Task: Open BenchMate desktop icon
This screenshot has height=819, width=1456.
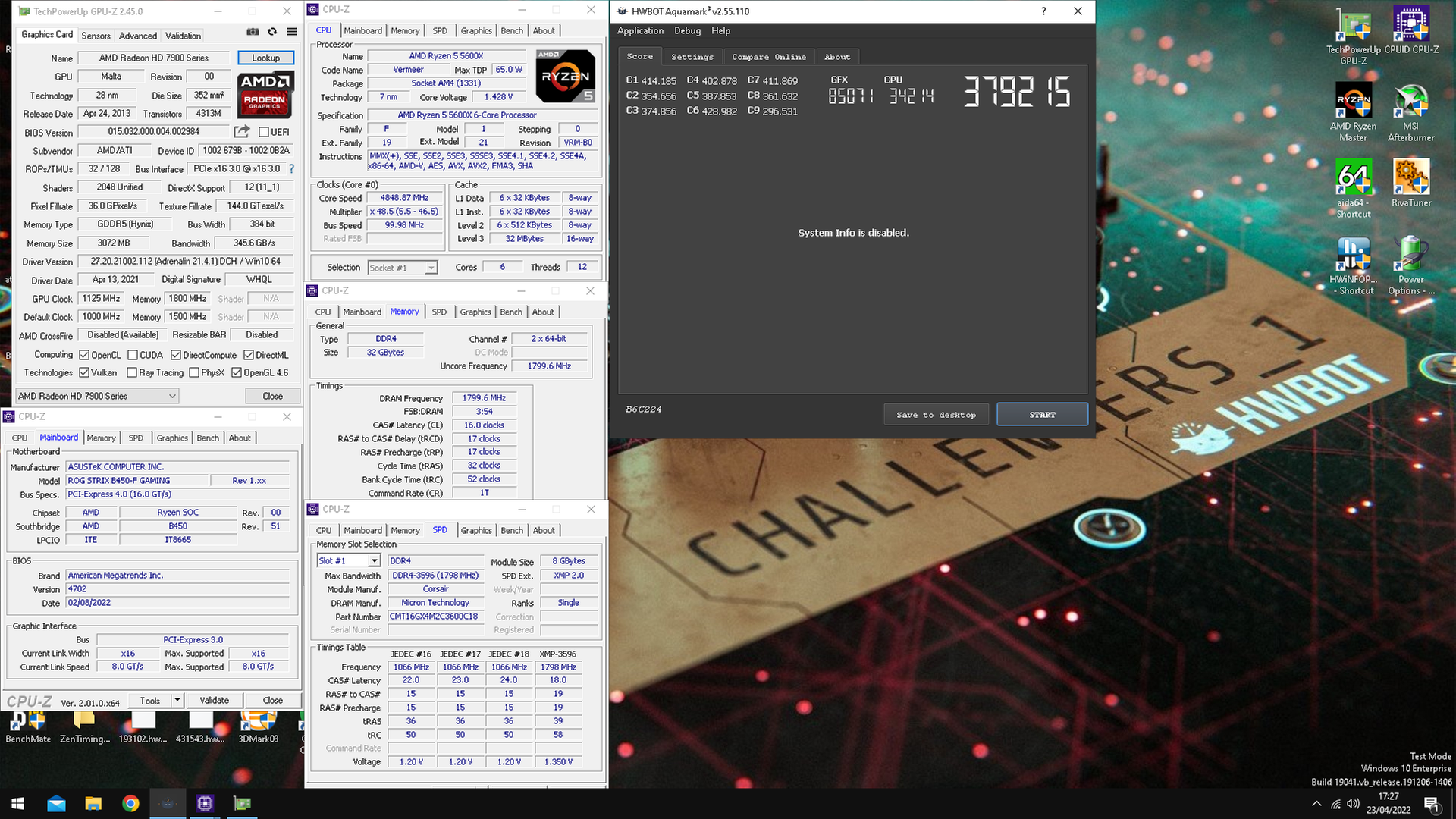Action: tap(28, 727)
